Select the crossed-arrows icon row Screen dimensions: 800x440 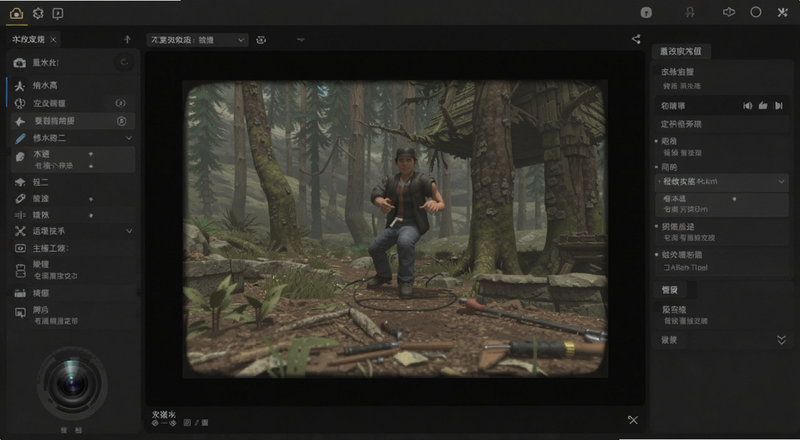coord(73,231)
